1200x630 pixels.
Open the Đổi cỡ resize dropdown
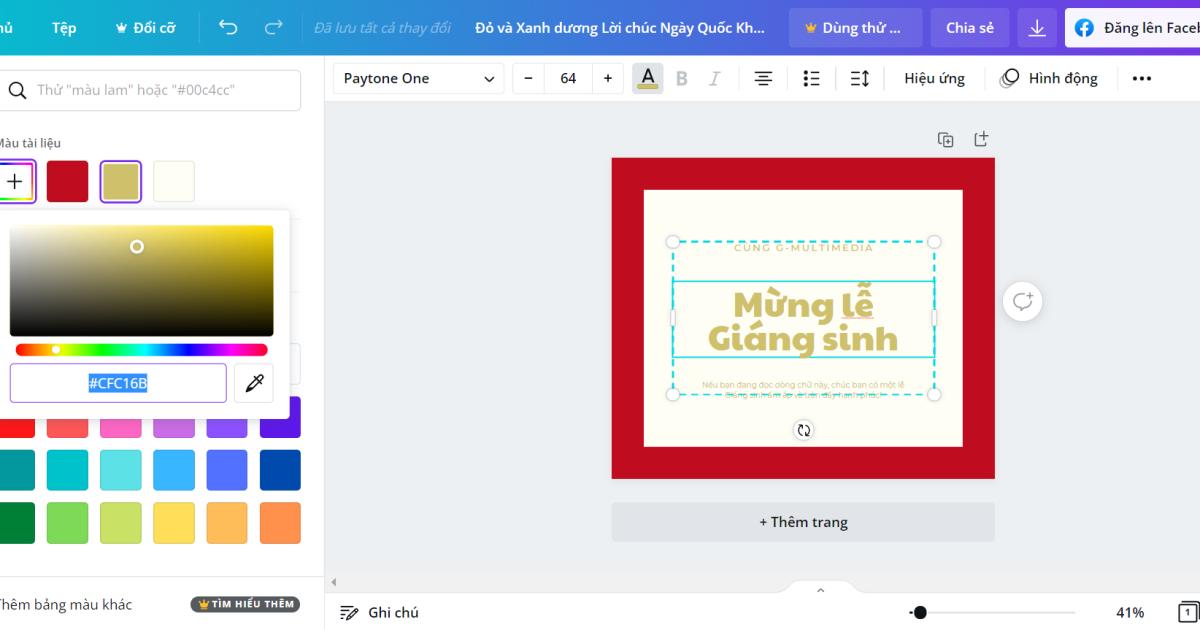(x=146, y=27)
